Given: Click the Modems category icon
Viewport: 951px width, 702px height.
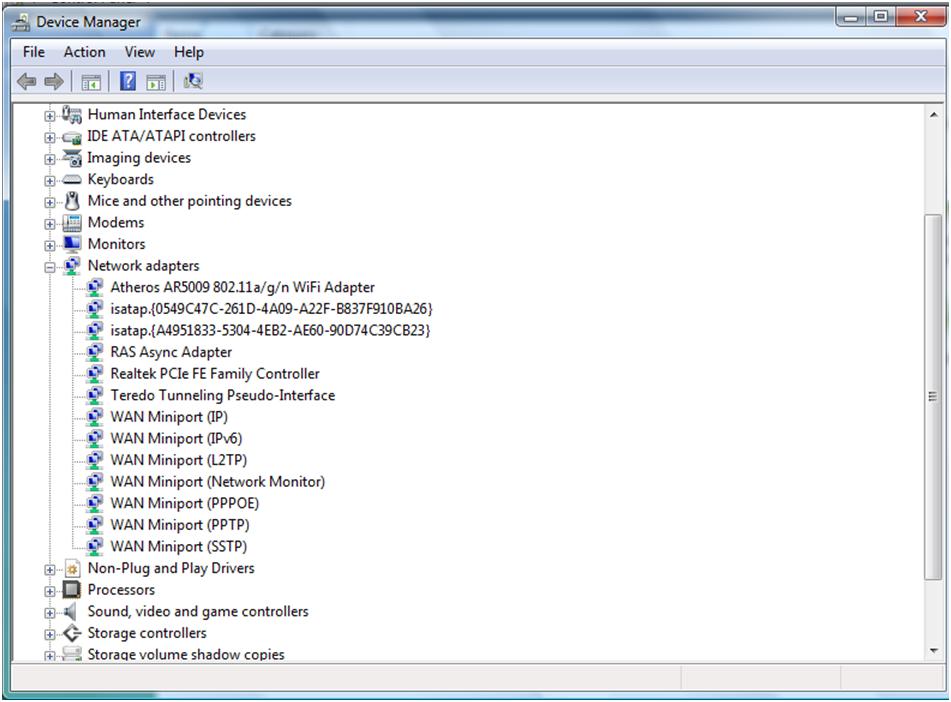Looking at the screenshot, I should 72,223.
